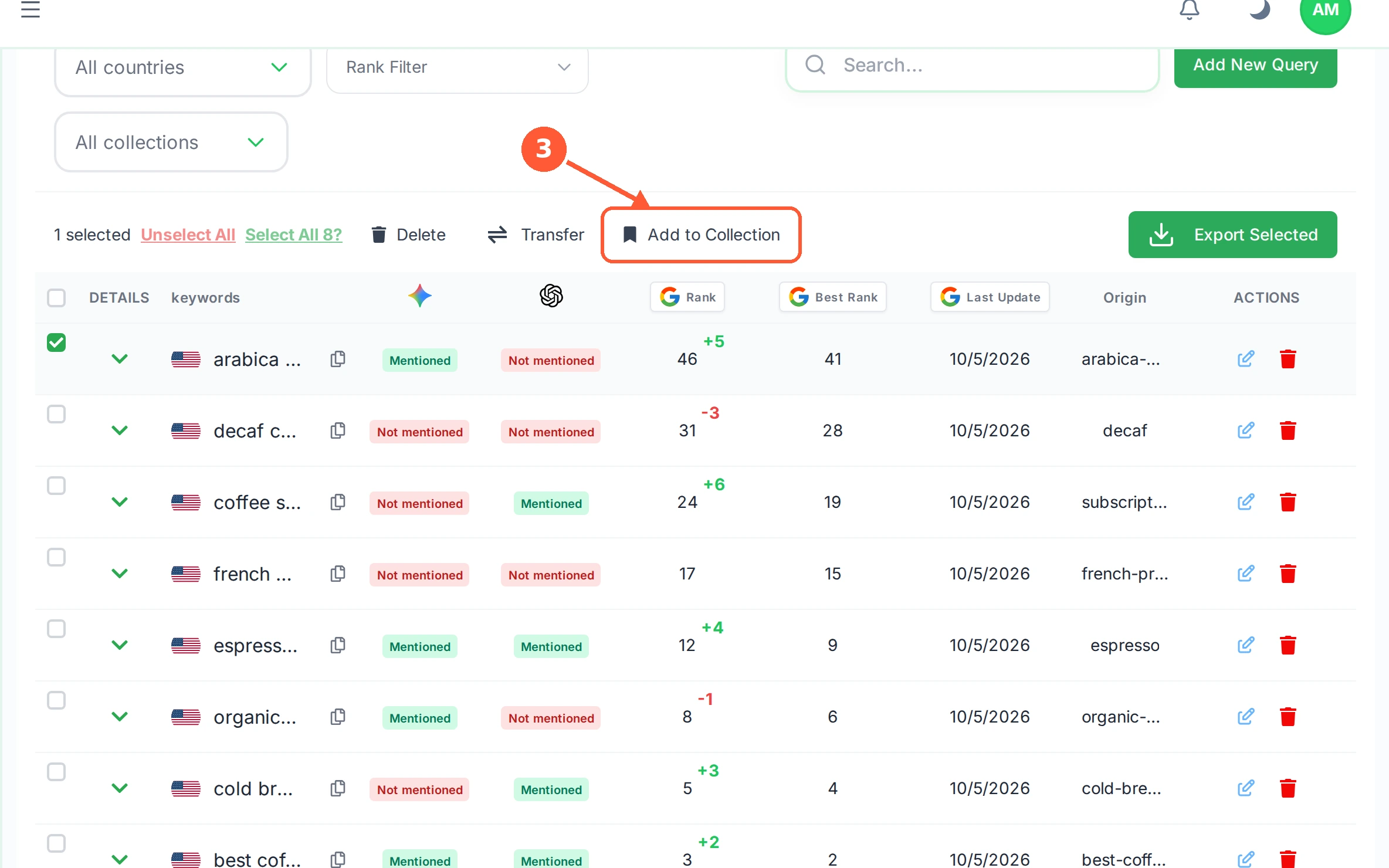Click the ChatGPT column icon
The image size is (1389, 868).
coord(551,296)
